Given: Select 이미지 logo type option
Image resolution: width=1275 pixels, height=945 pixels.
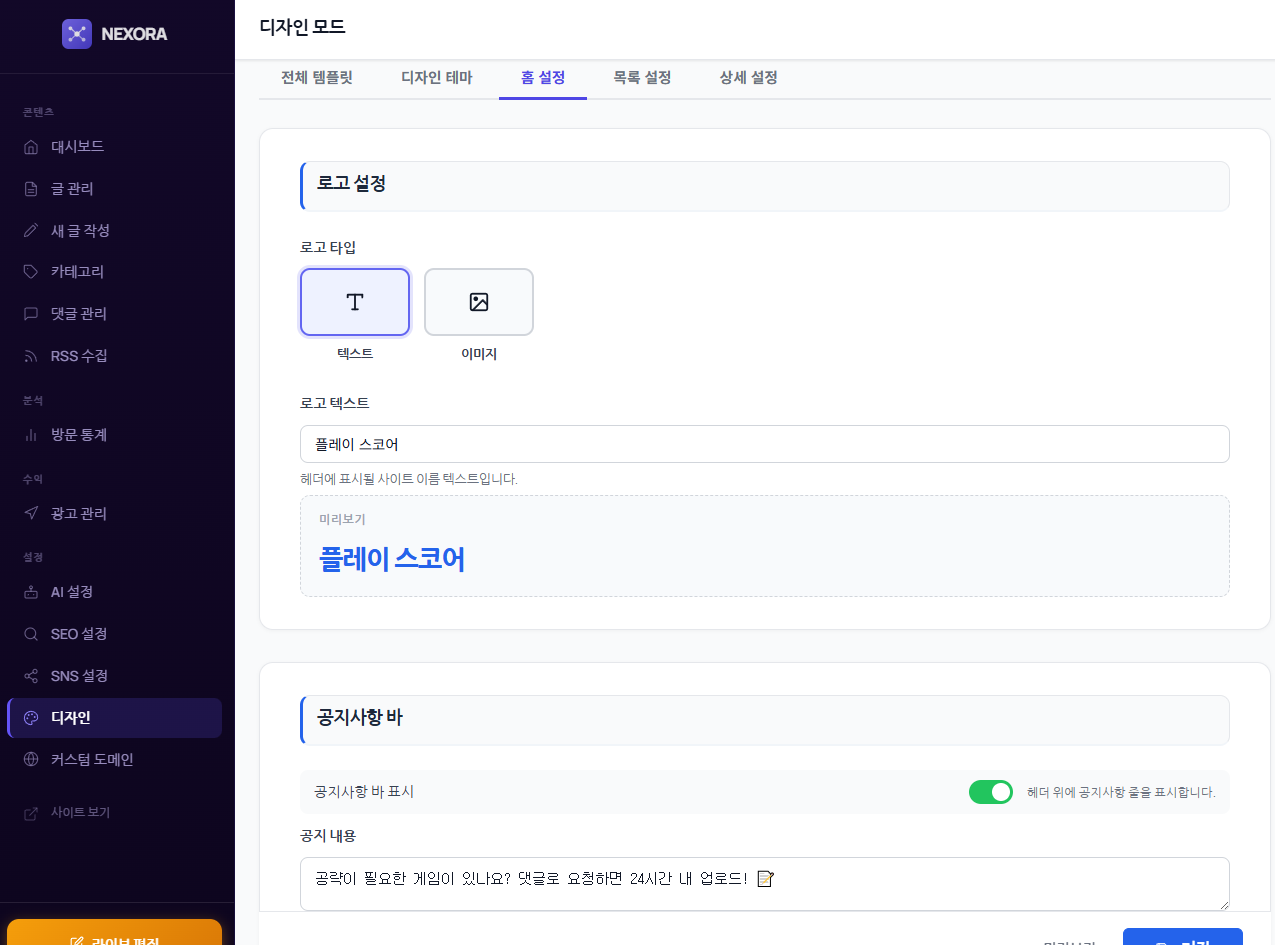Looking at the screenshot, I should coord(479,302).
